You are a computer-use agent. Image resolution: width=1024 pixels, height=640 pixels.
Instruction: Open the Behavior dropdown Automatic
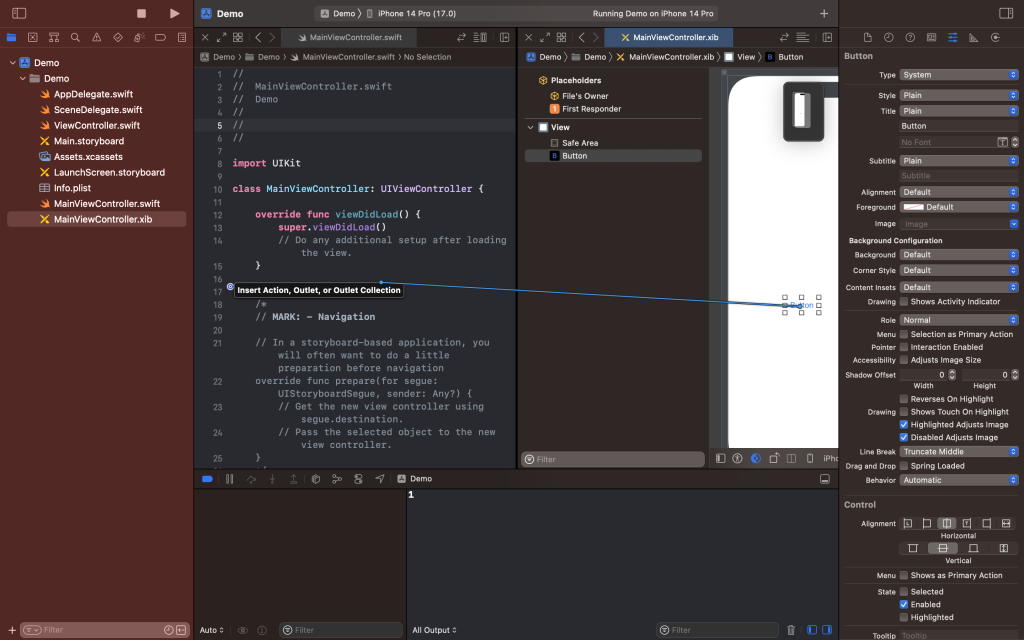(959, 480)
